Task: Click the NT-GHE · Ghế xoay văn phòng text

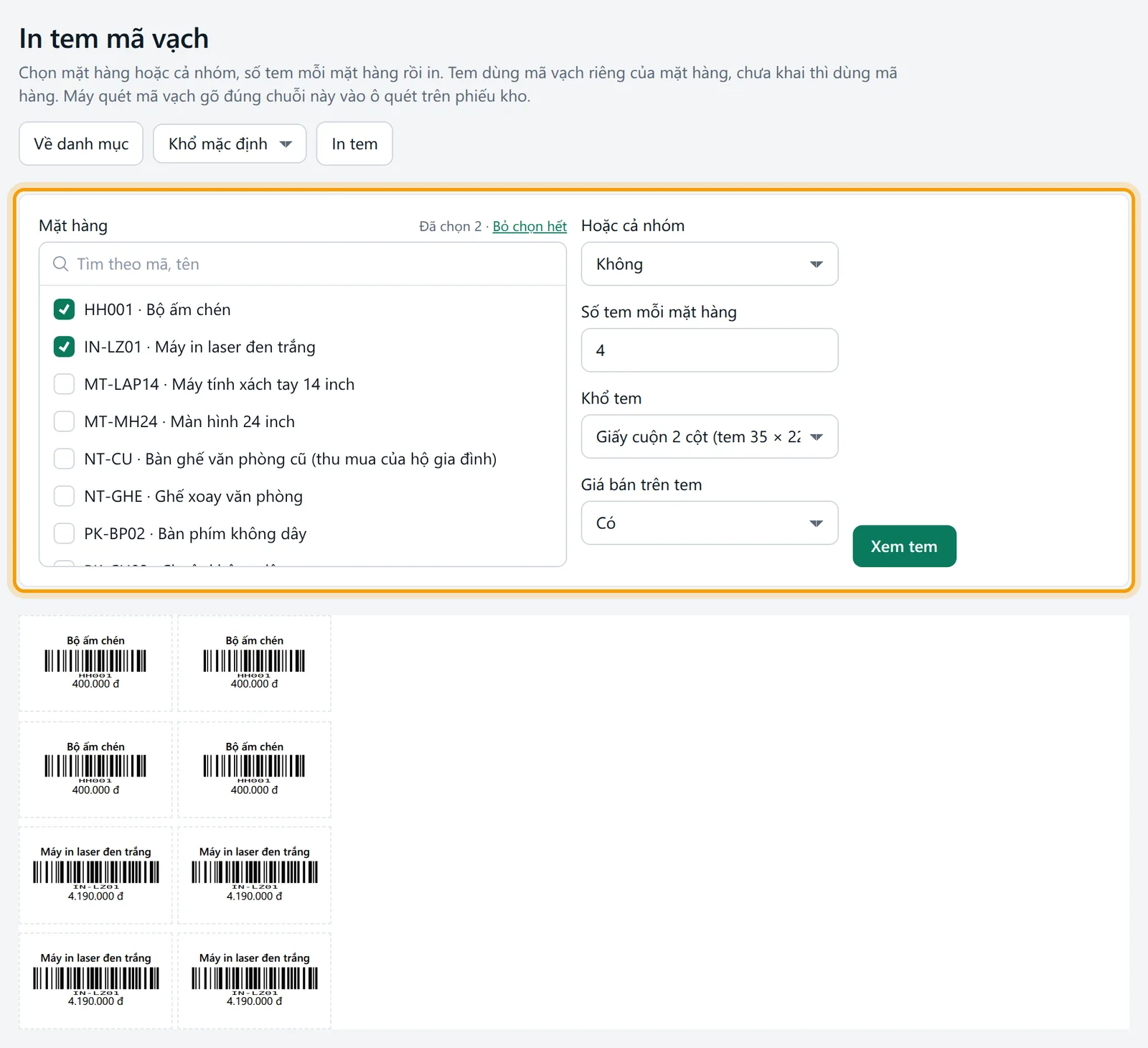Action: (x=193, y=496)
